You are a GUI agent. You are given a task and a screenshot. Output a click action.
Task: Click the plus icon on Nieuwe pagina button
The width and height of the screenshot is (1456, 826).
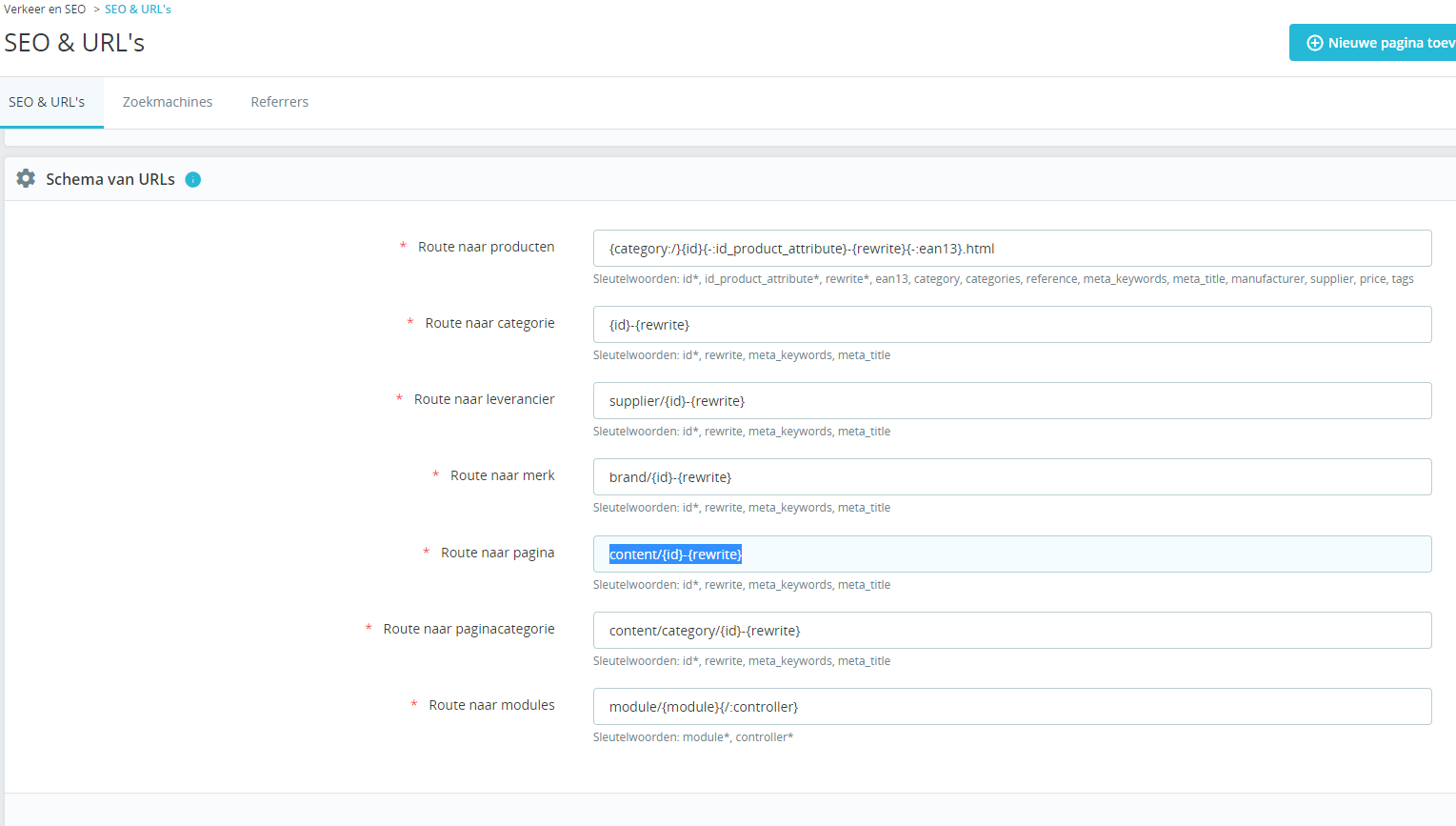[1314, 43]
